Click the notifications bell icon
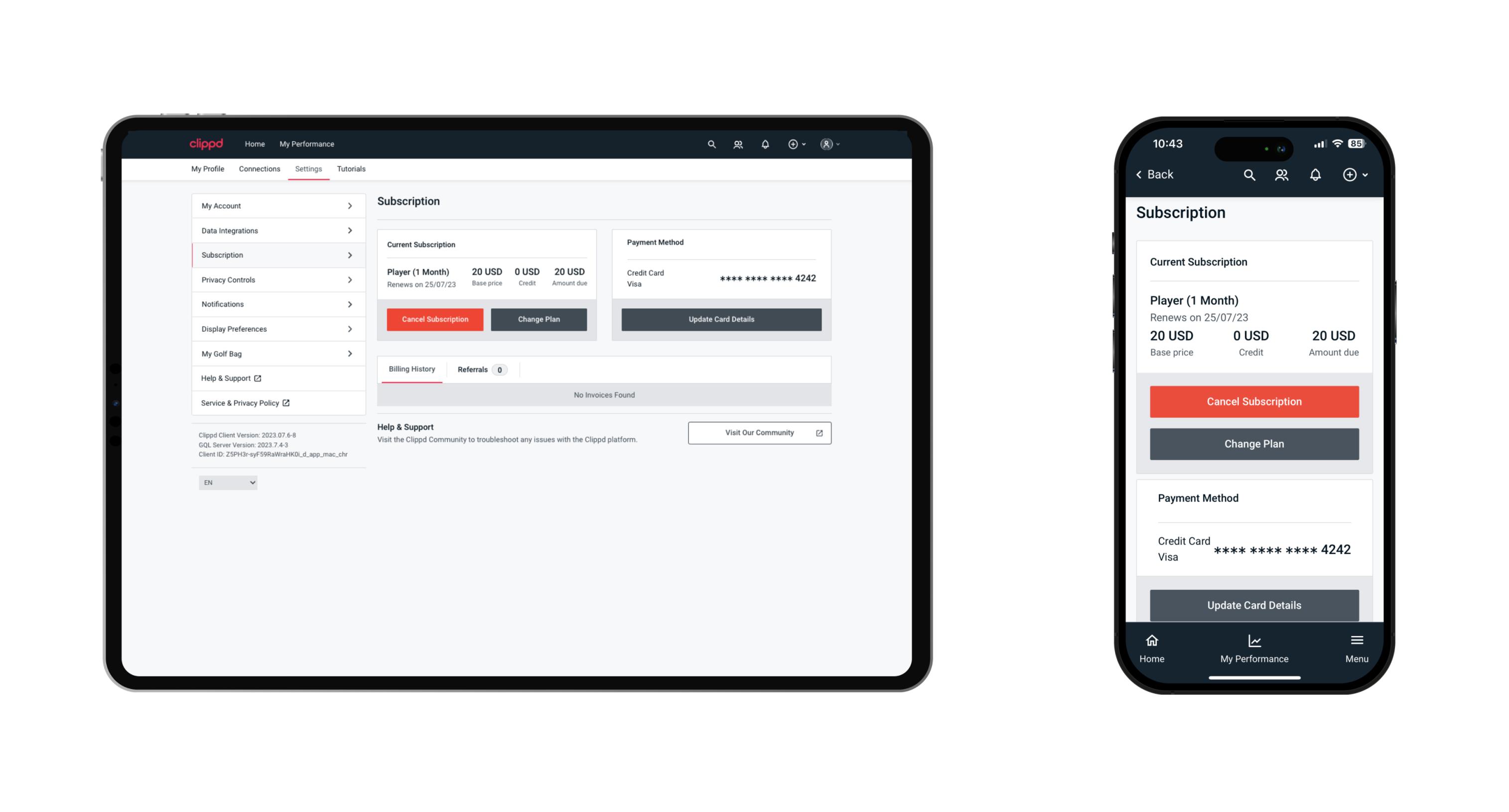This screenshot has height=812, width=1509. [764, 144]
